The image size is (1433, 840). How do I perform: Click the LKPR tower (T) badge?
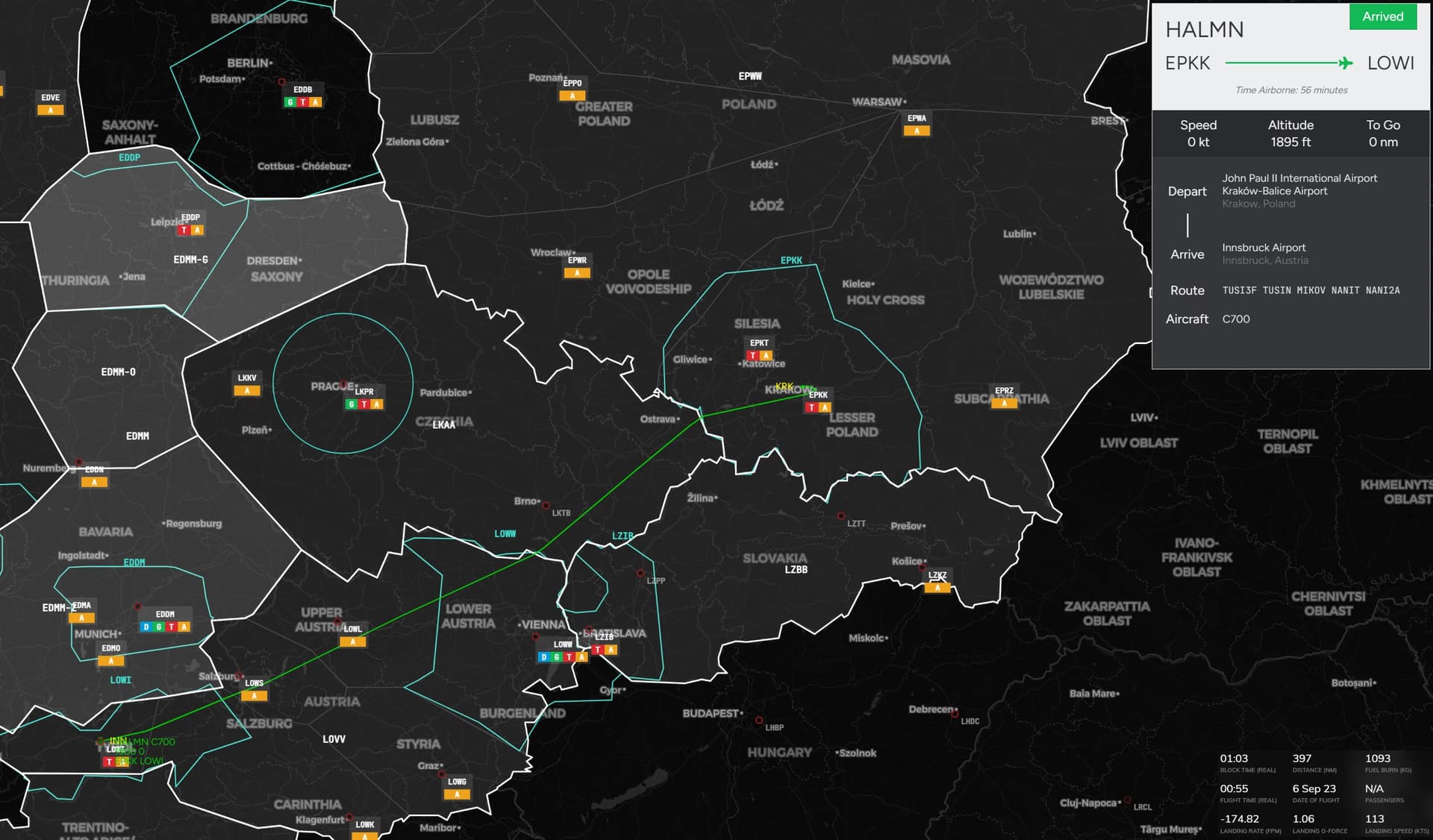point(364,404)
